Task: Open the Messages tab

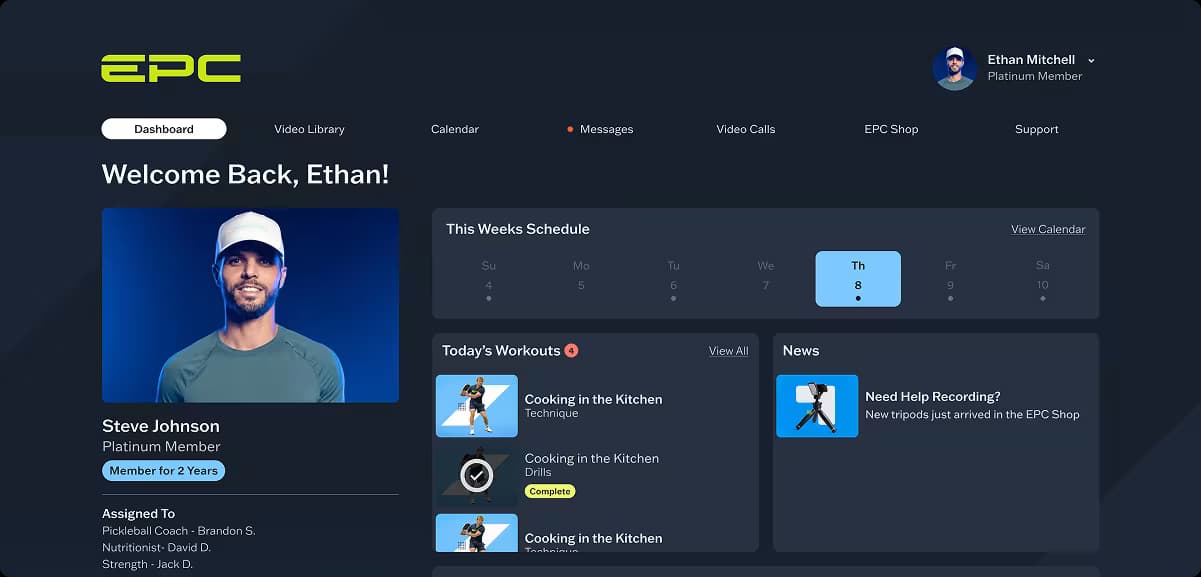Action: point(606,129)
